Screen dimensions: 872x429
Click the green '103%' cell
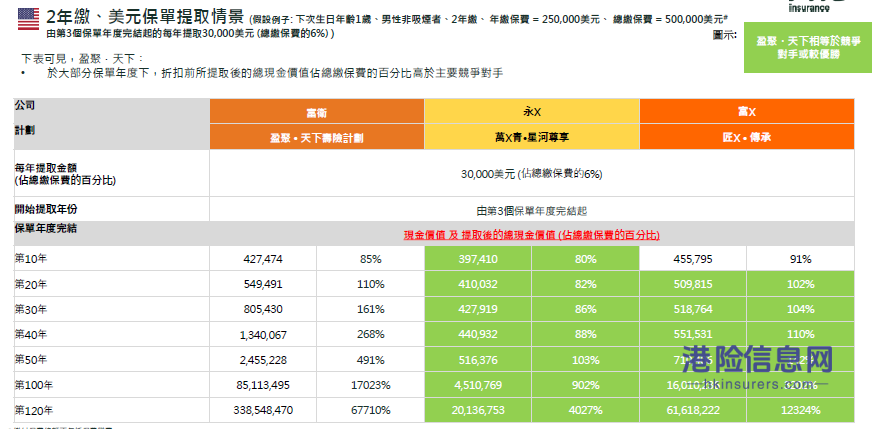586,359
